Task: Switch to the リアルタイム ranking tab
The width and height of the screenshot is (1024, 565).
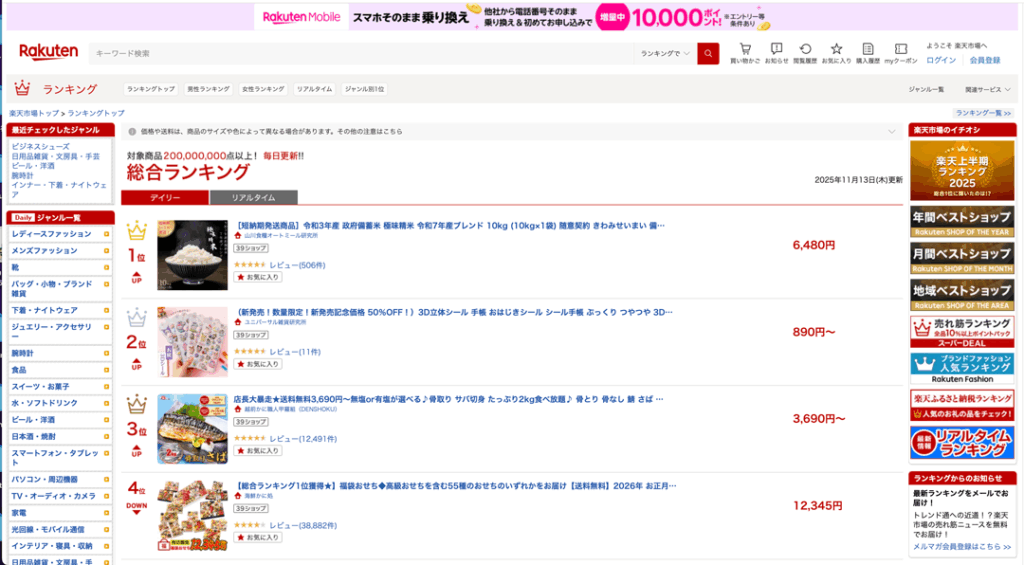Action: tap(253, 198)
